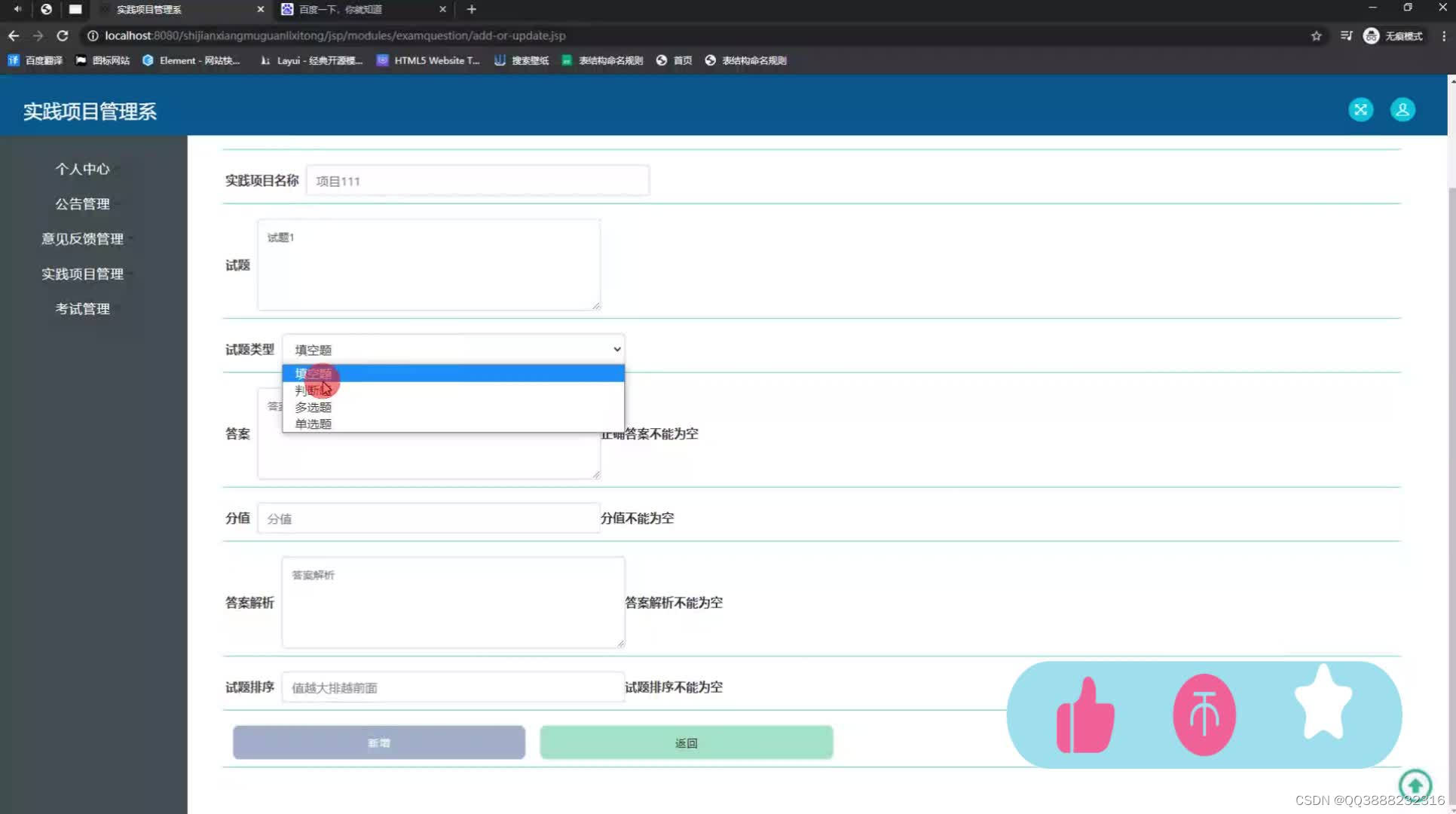Bookmark this page via the address bar star
The width and height of the screenshot is (1456, 814).
point(1316,35)
